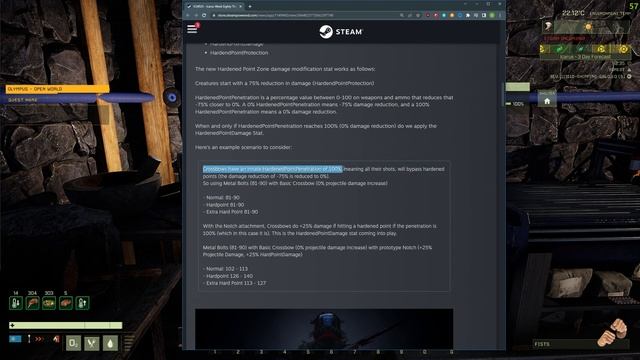Go forward in the browser

[x=196, y=15]
